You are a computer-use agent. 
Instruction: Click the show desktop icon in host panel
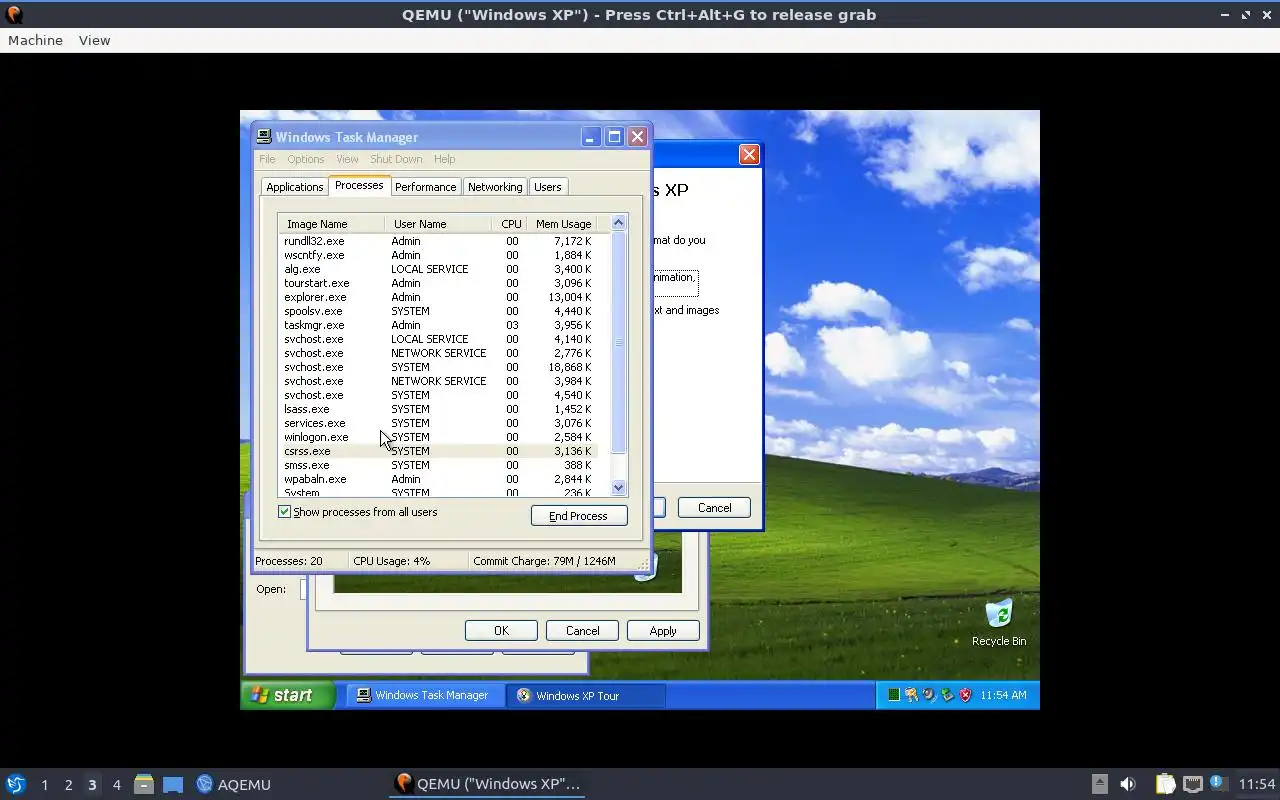tap(173, 784)
